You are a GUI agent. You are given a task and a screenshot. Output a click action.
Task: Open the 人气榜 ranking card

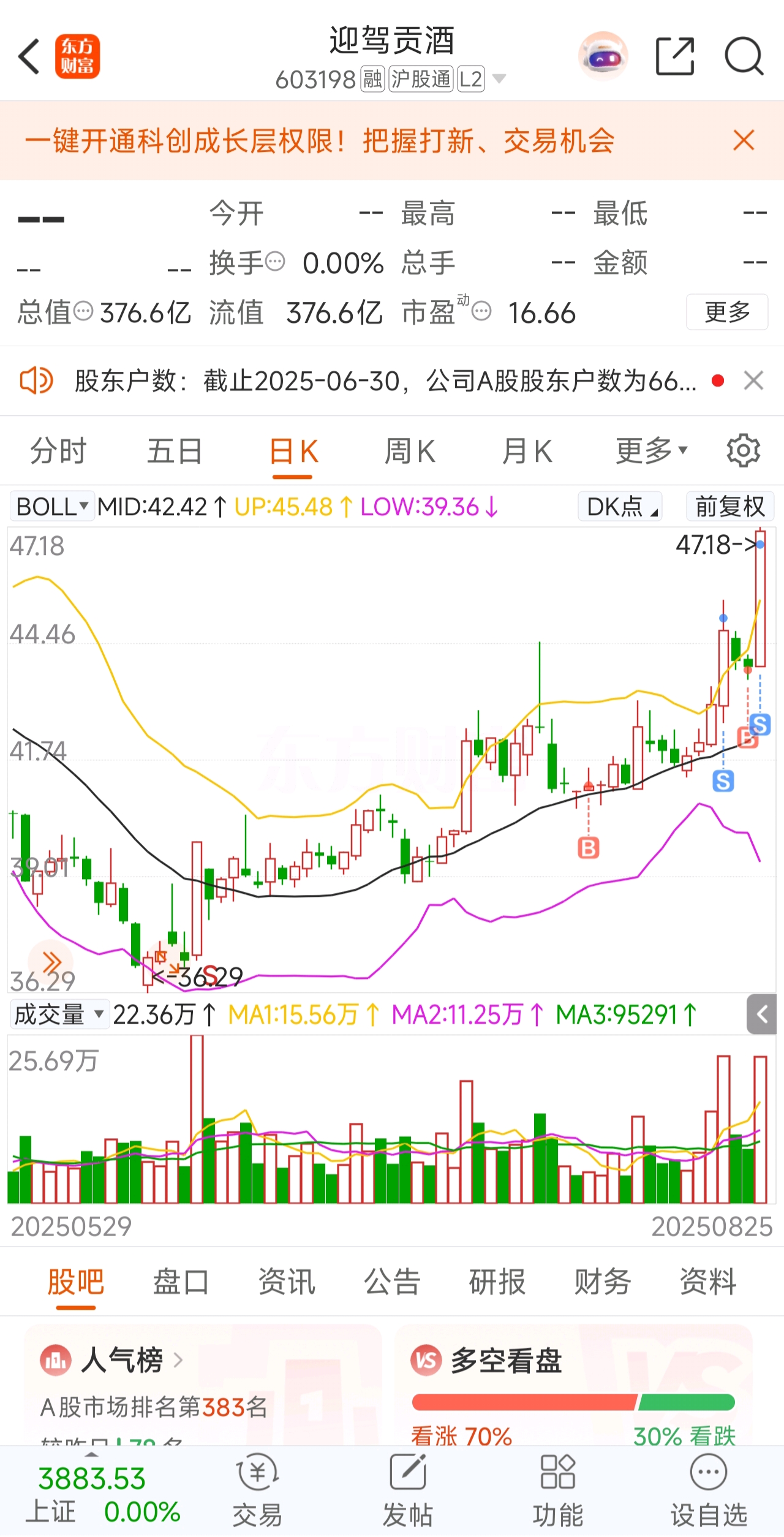click(x=203, y=1384)
